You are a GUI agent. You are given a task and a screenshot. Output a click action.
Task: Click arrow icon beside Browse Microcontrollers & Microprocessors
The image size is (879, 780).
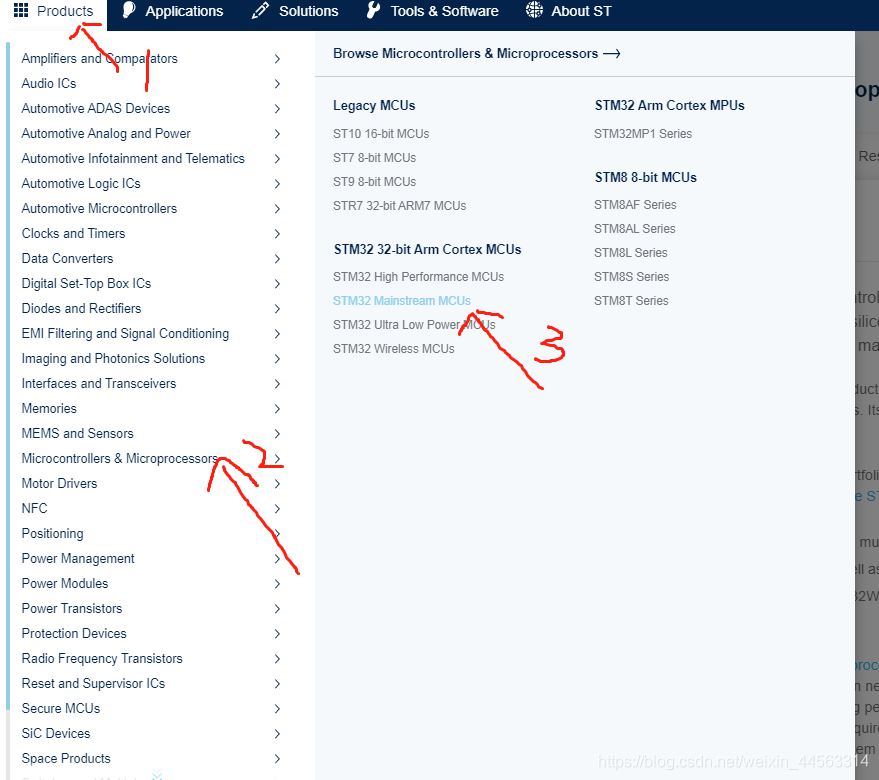pos(612,54)
